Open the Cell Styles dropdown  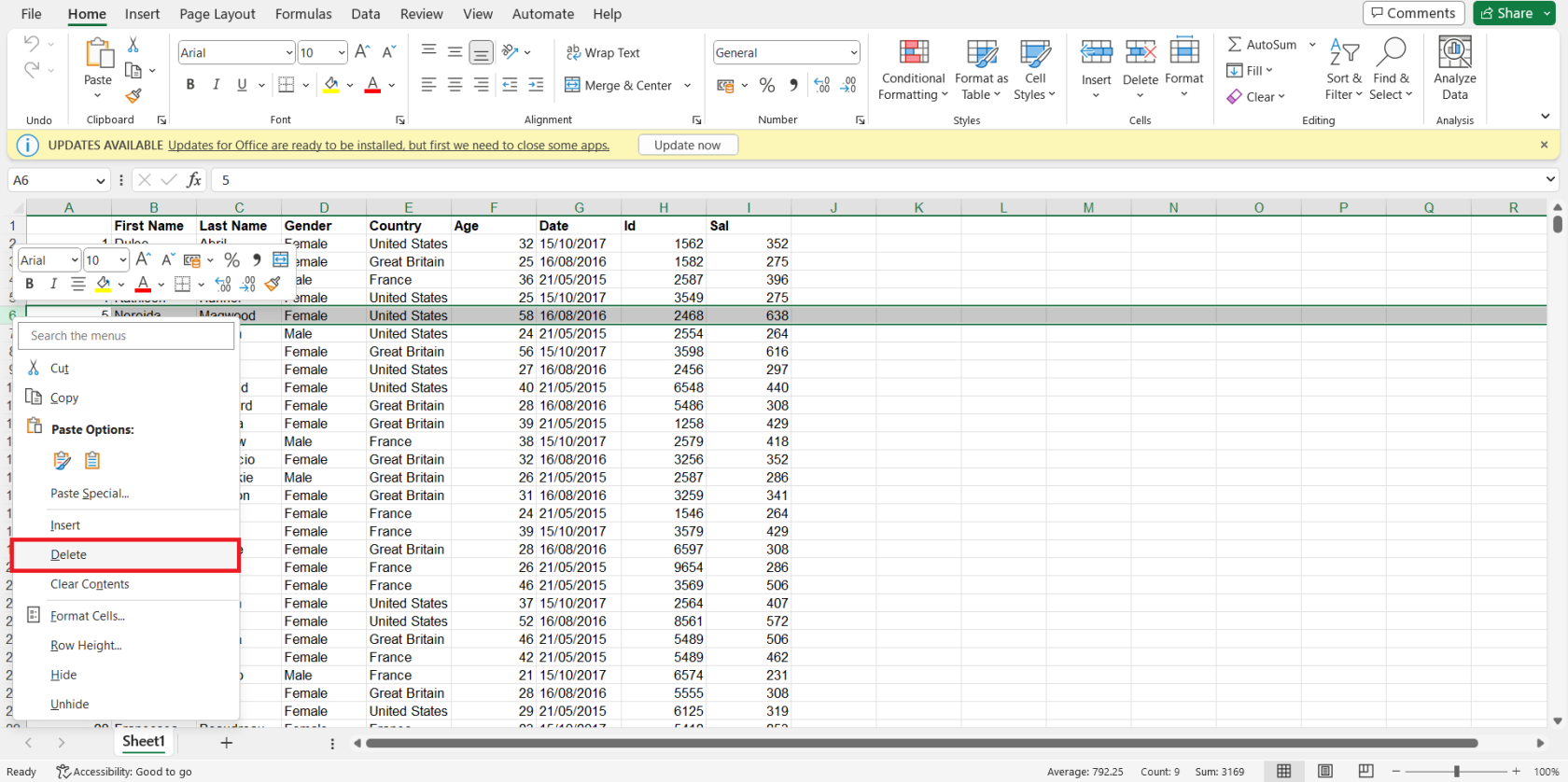click(1035, 69)
